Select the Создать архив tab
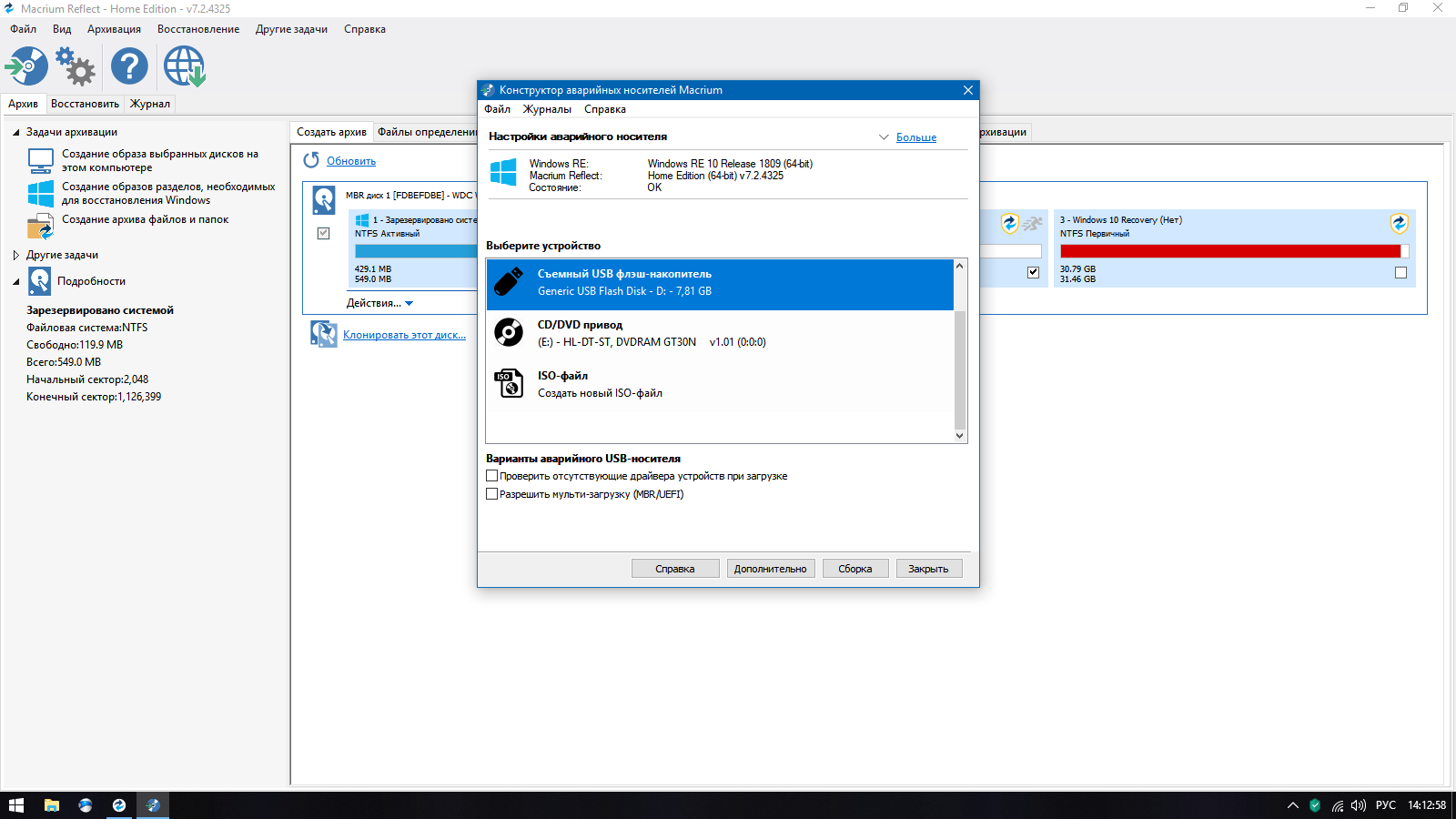 331,132
